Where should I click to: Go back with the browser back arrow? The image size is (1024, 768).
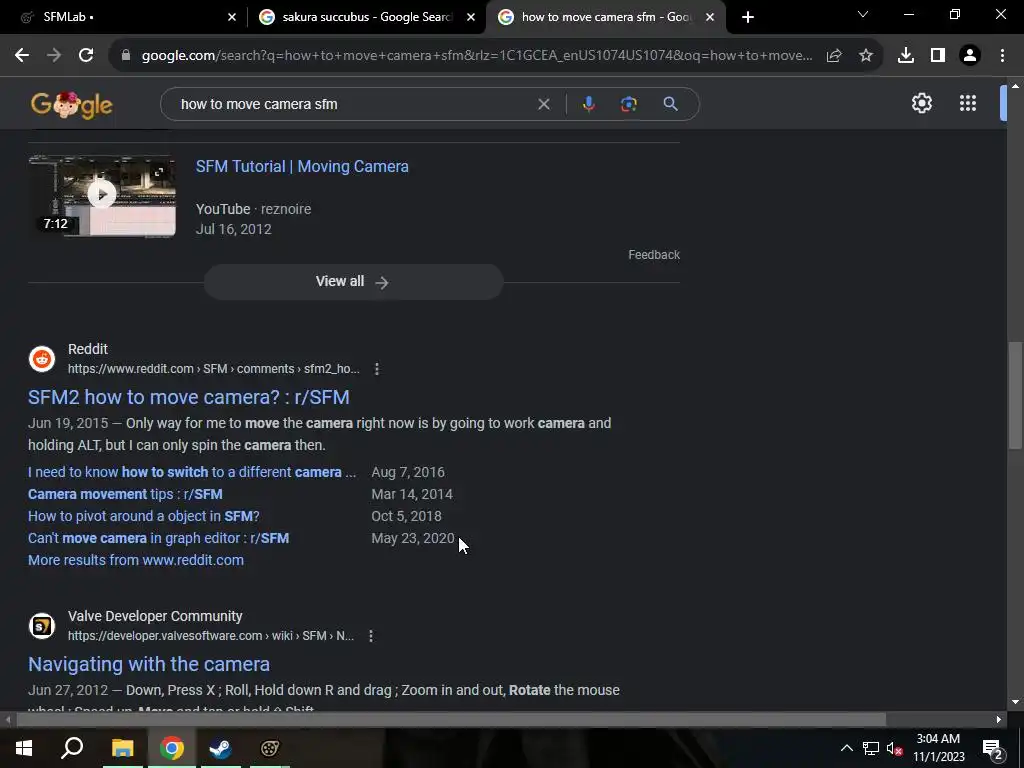[22, 56]
